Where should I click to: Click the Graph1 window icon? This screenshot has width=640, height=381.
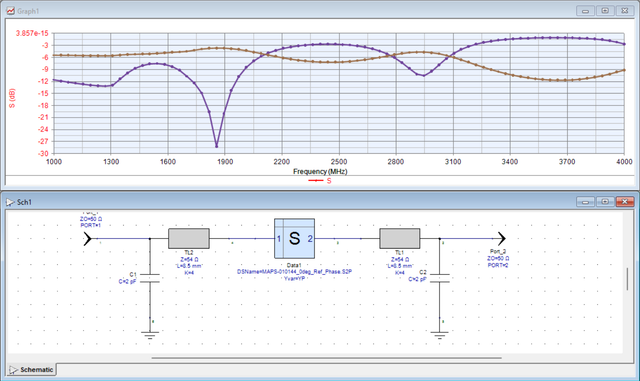11,11
